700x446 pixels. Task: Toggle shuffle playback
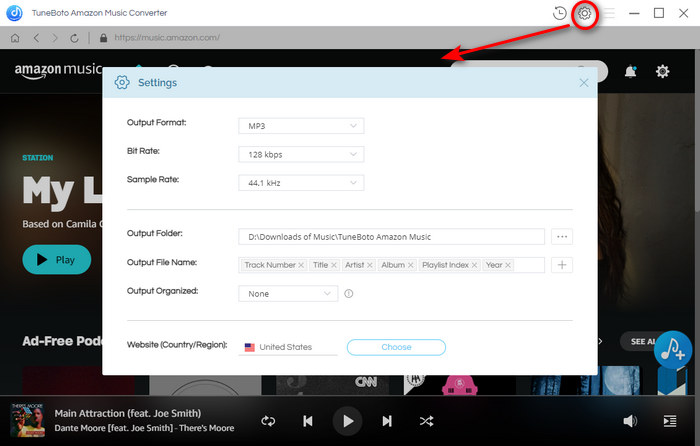(x=426, y=421)
